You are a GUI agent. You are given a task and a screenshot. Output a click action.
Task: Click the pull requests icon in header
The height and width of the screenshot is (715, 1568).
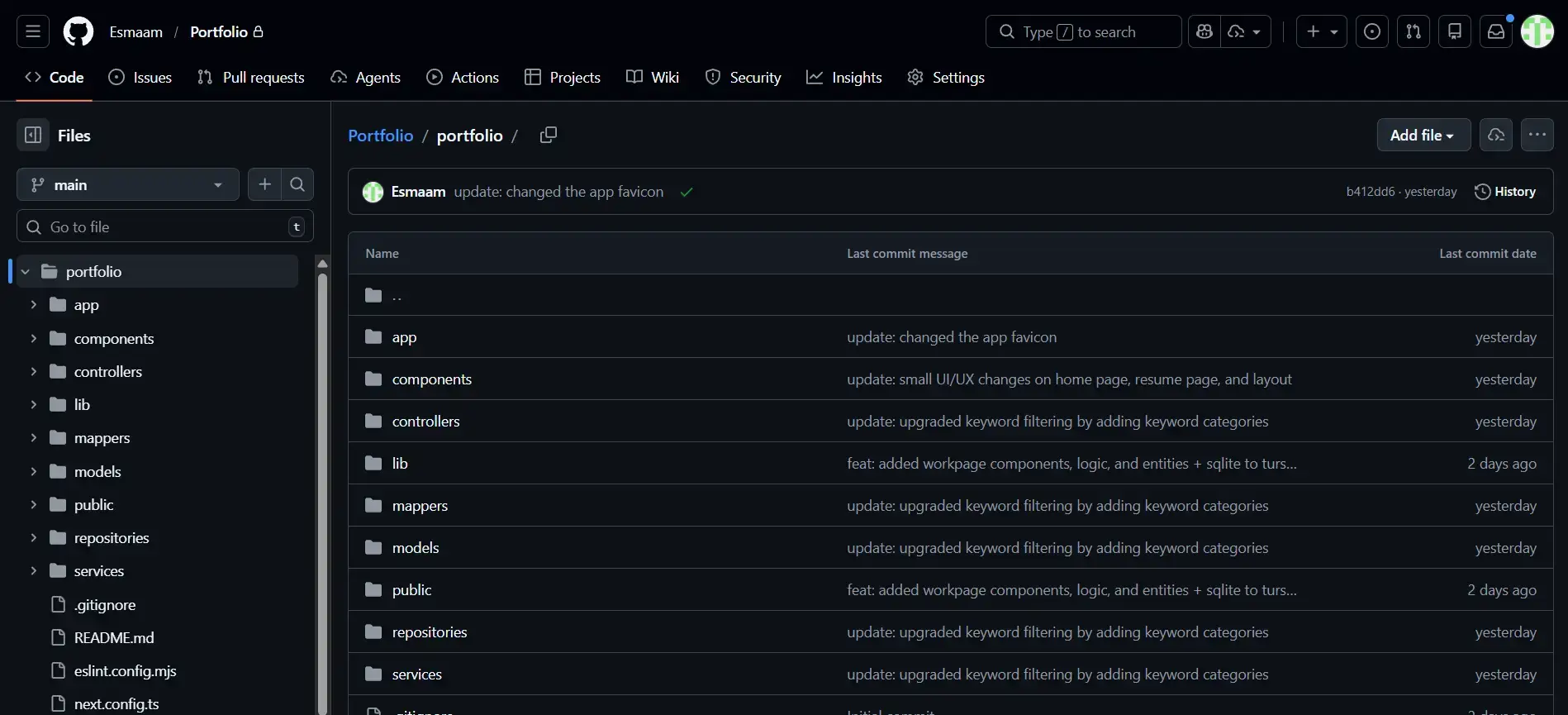(1413, 31)
